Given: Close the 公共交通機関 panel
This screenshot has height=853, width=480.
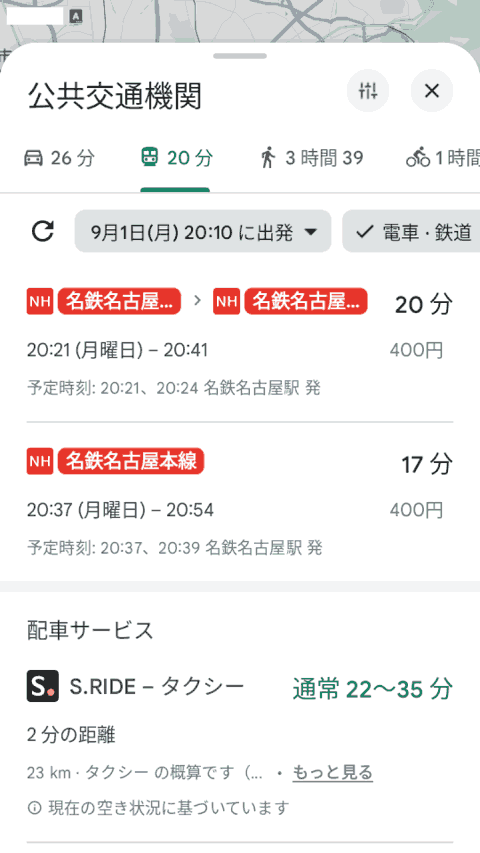Looking at the screenshot, I should pos(432,91).
